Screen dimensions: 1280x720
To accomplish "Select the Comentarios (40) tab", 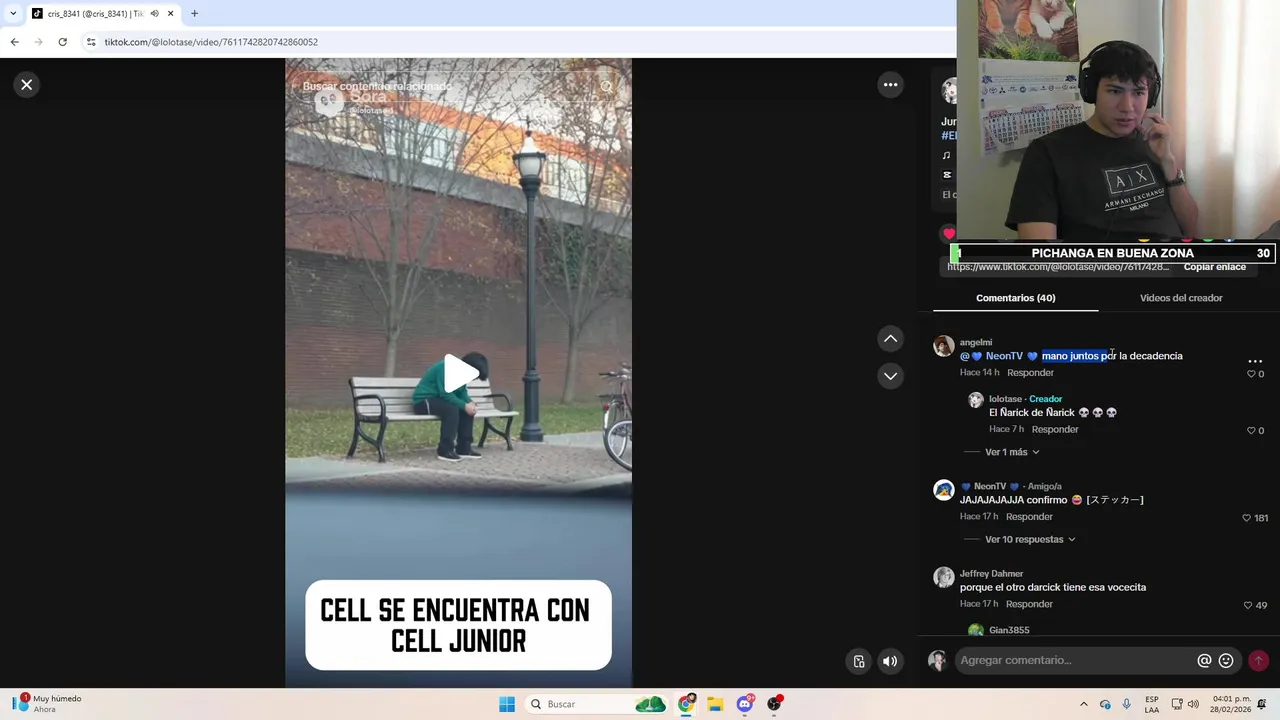I will coord(1015,298).
